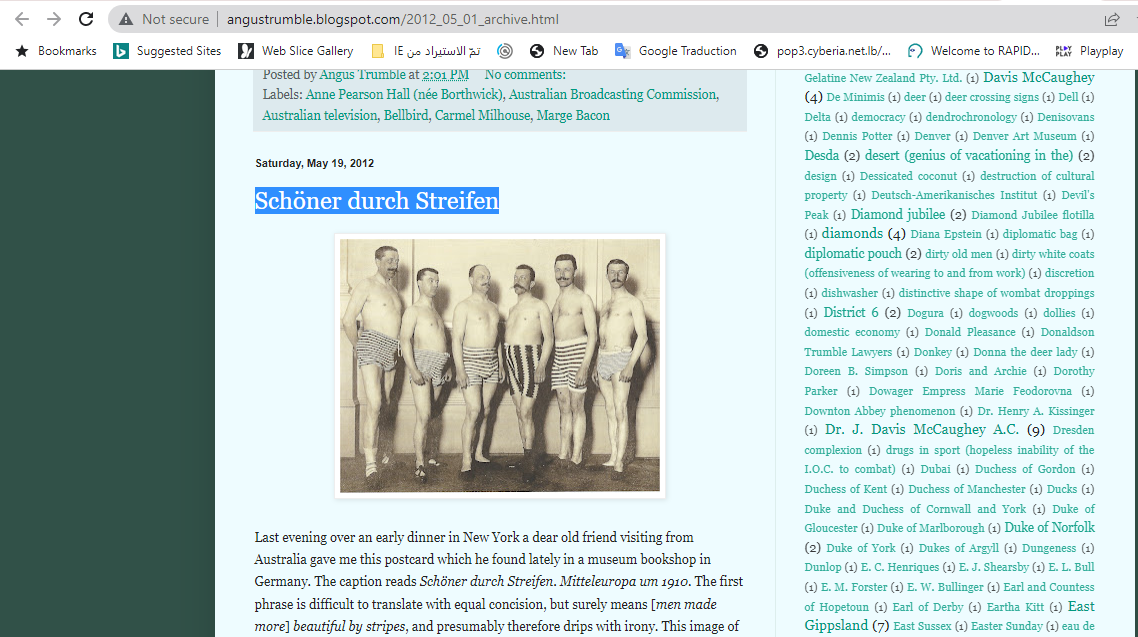Open the Suggested Sites bookmark
Viewport: 1138px width, 637px height.
[x=167, y=51]
